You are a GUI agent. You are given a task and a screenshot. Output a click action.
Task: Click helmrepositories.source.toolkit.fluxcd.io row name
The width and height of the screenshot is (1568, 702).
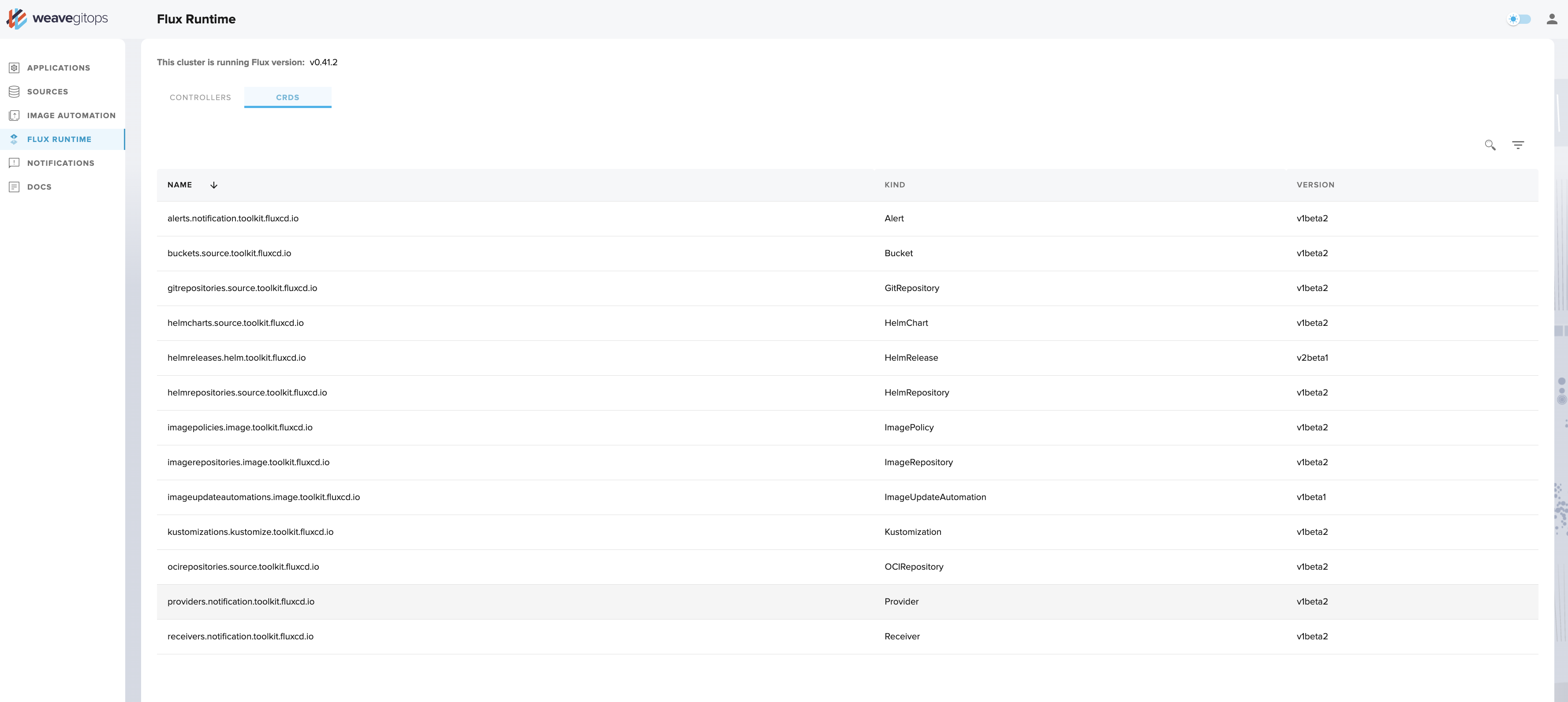click(x=247, y=392)
